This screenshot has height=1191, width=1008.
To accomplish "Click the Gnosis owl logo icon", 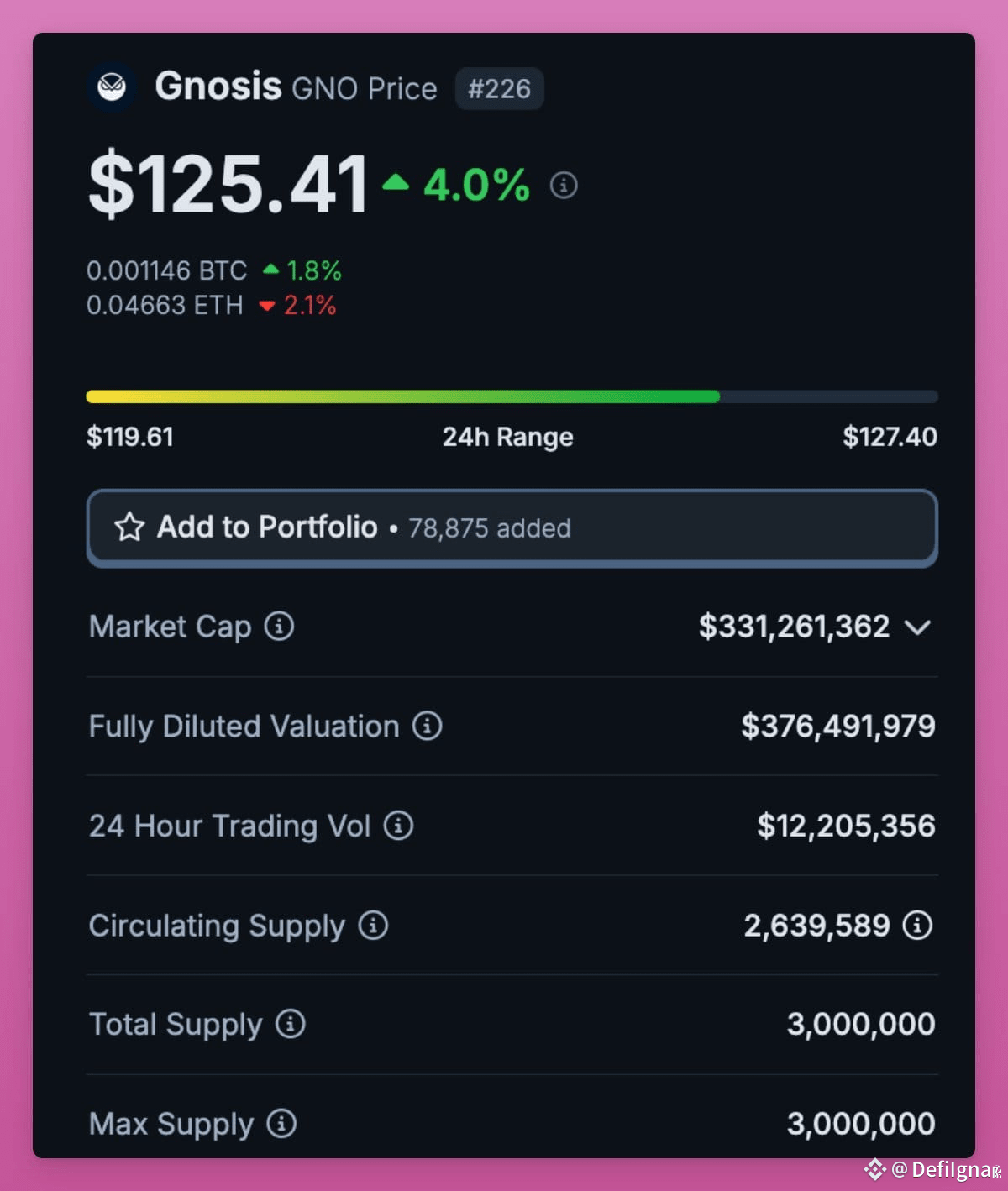I will (112, 87).
